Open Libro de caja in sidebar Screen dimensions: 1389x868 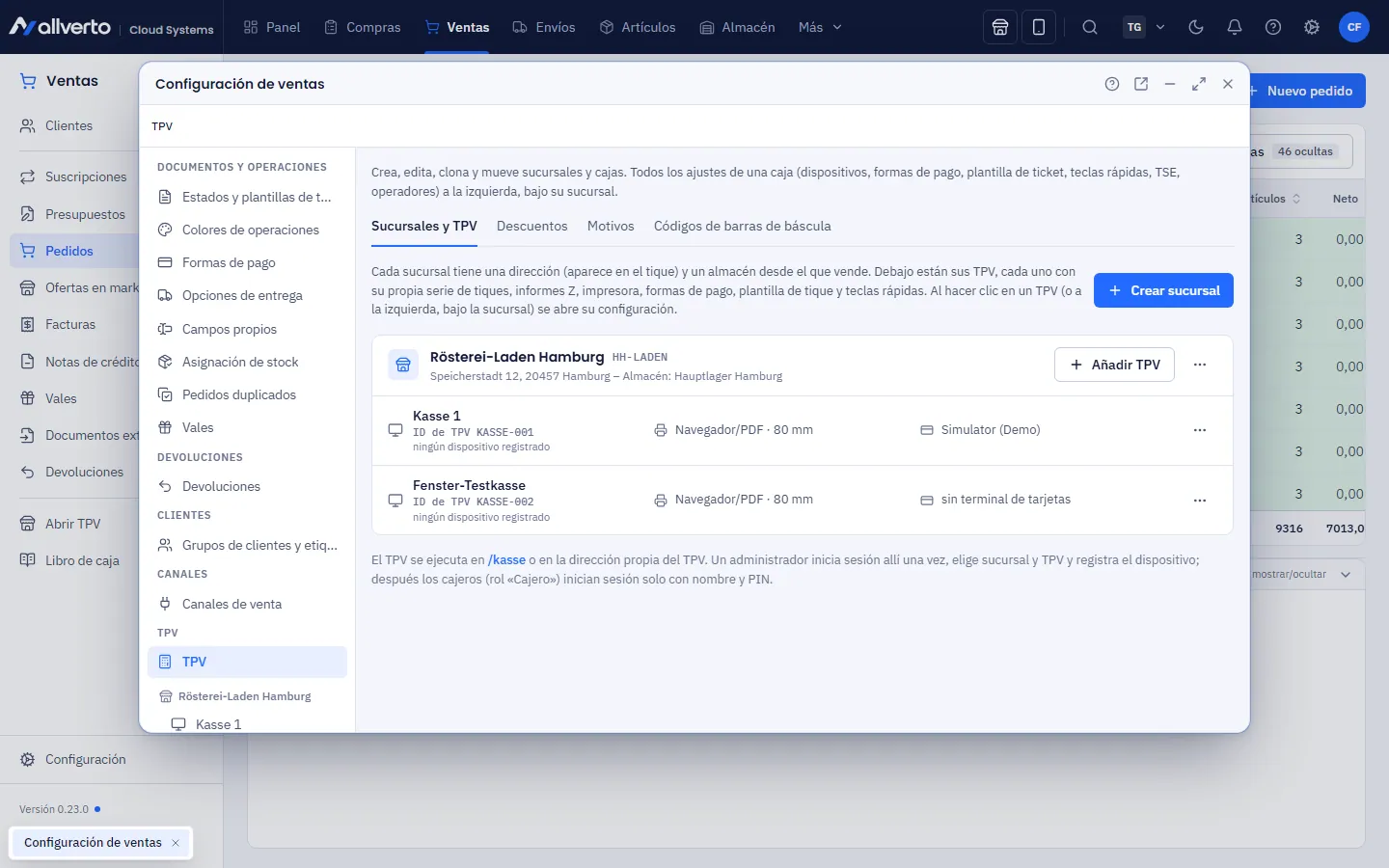pos(82,560)
